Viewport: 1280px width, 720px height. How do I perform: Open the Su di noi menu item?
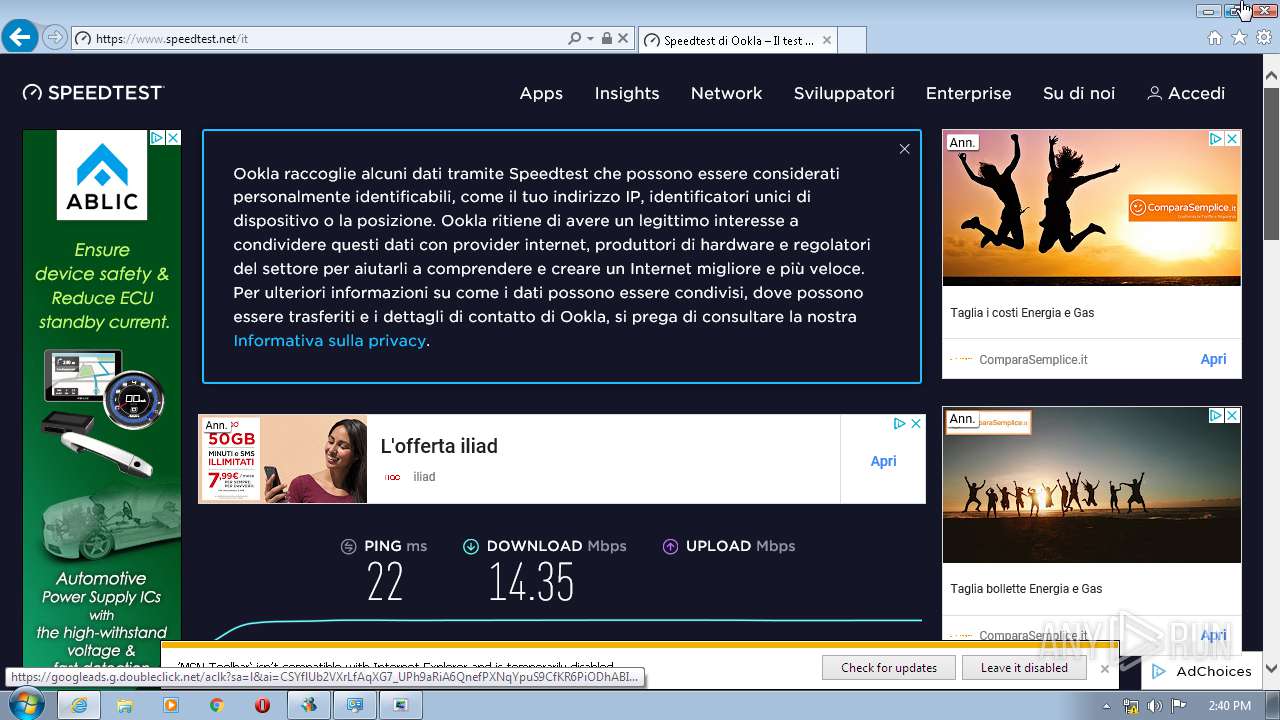1078,94
